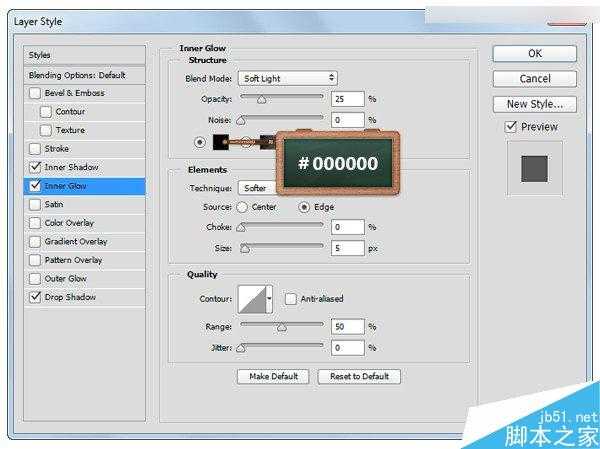Click the Size value input field
Viewport: 600px width, 449px height.
tap(347, 245)
